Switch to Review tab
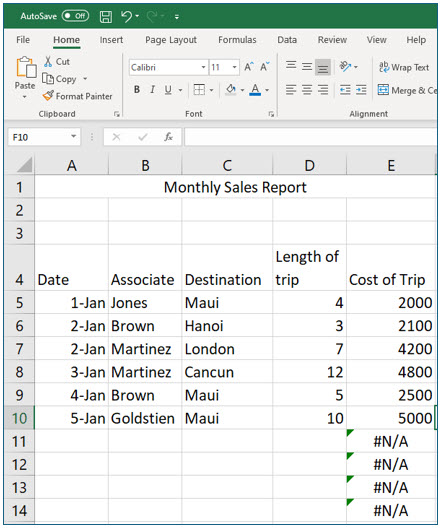440x528 pixels. pyautogui.click(x=332, y=40)
